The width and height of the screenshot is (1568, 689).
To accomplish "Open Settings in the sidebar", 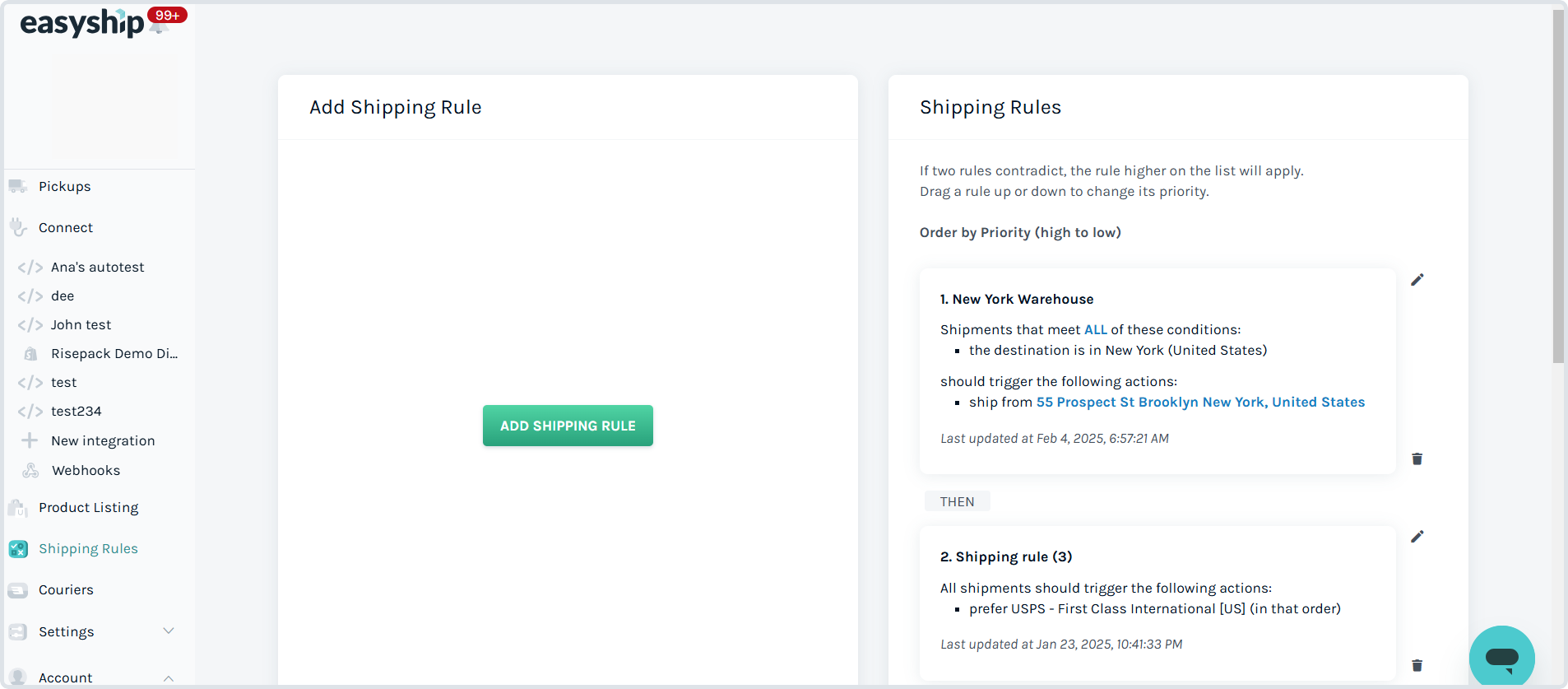I will (x=67, y=631).
